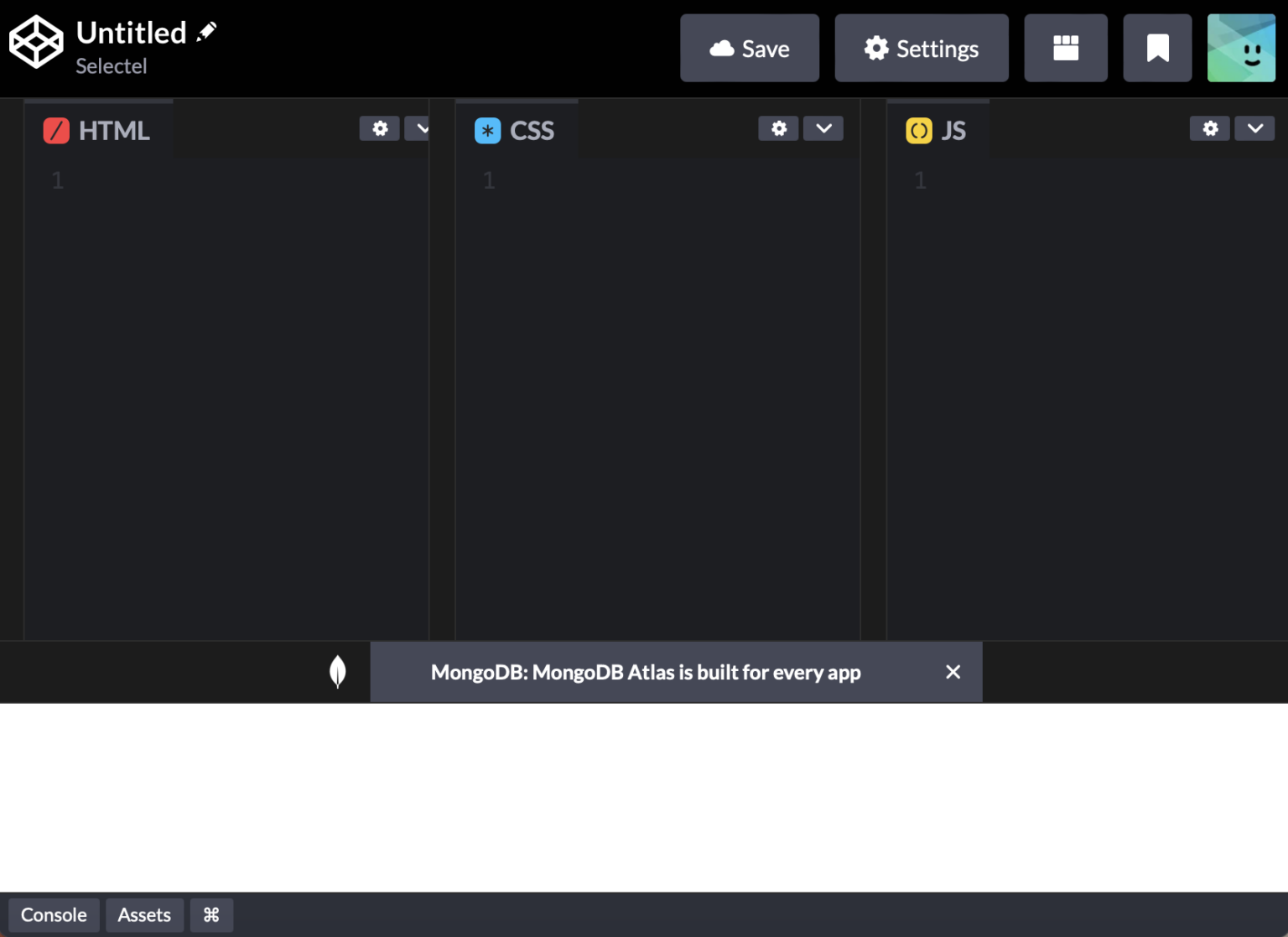Image resolution: width=1288 pixels, height=937 pixels.
Task: Click the CodePen logo
Action: [x=35, y=39]
